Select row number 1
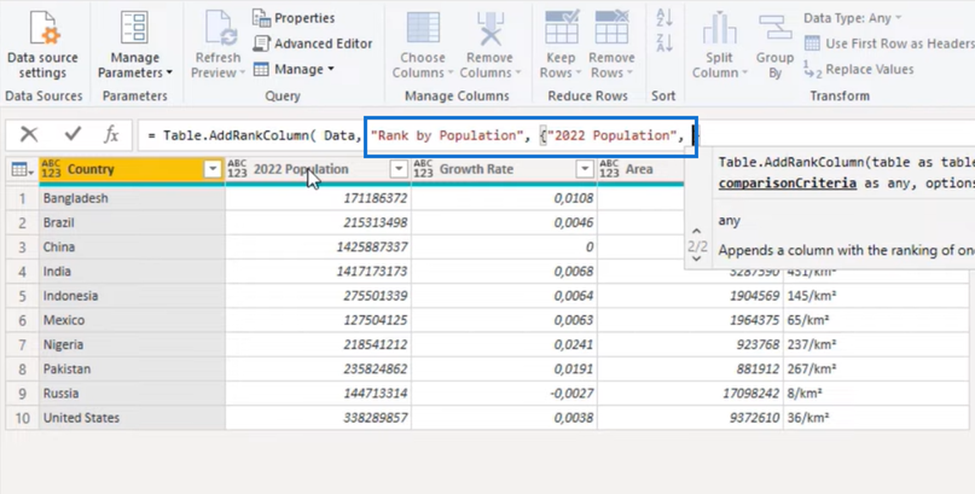The image size is (975, 494). tap(22, 198)
